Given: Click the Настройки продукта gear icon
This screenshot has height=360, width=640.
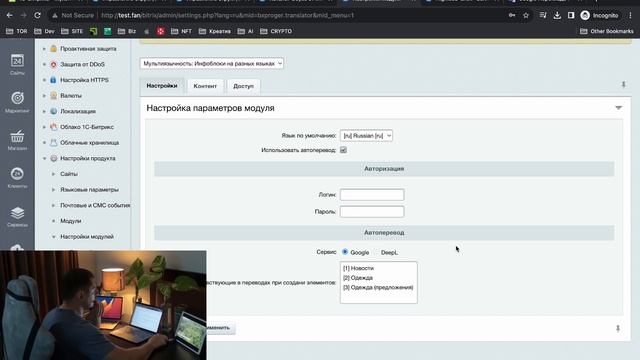Looking at the screenshot, I should click(53, 158).
